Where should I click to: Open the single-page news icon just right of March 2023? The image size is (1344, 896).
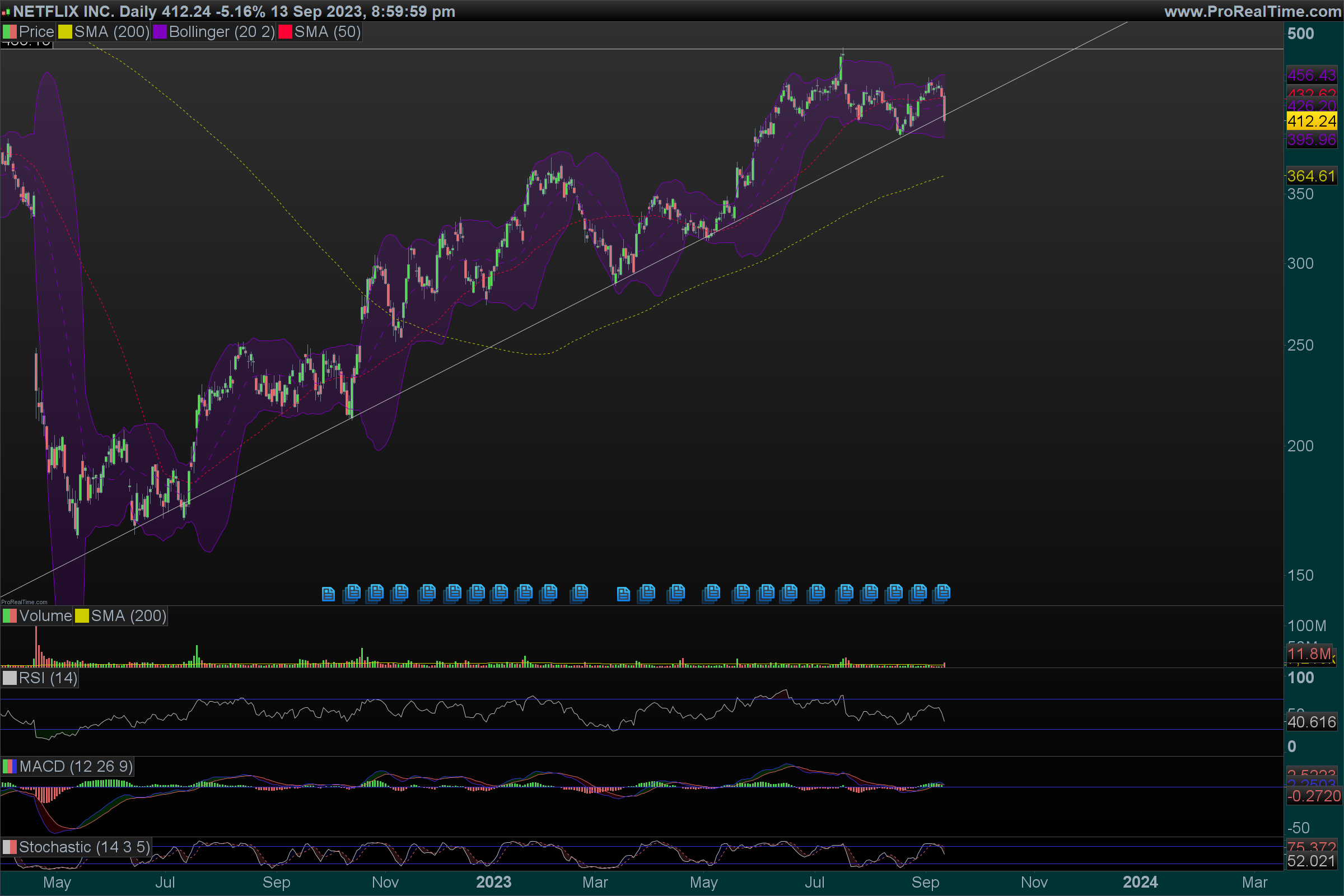click(x=623, y=594)
